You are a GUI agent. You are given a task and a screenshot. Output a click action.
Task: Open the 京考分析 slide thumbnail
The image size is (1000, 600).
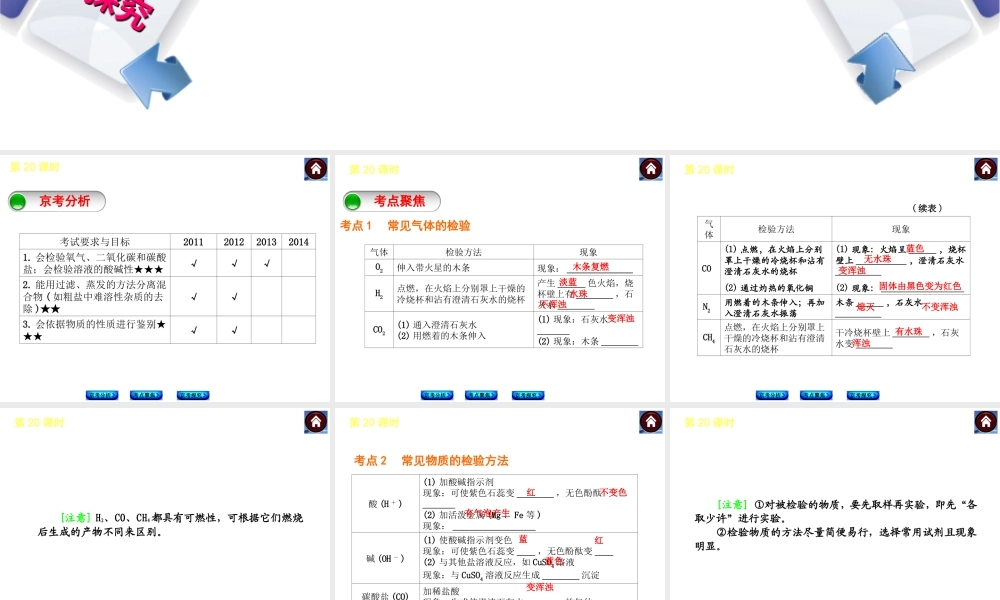pos(165,278)
